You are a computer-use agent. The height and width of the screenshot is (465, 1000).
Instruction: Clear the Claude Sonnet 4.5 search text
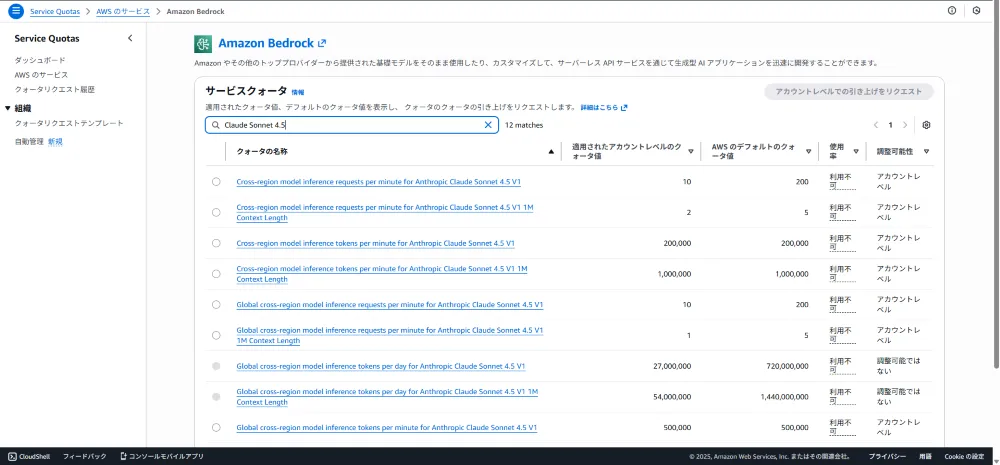(x=488, y=125)
